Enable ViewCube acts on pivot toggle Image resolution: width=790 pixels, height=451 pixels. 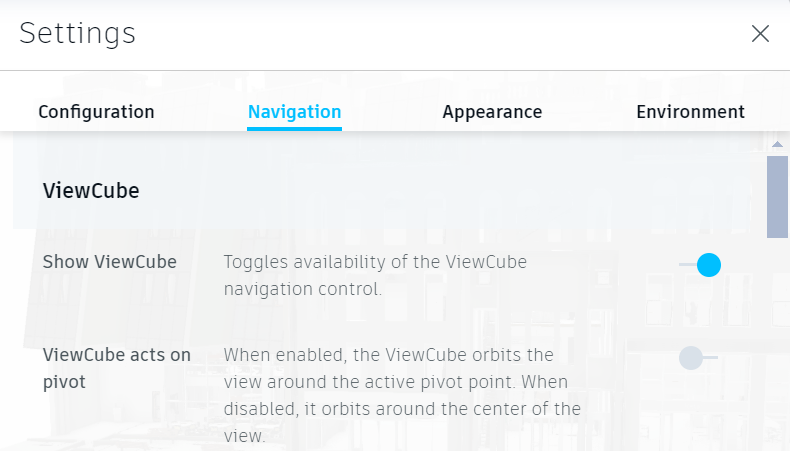click(x=698, y=357)
